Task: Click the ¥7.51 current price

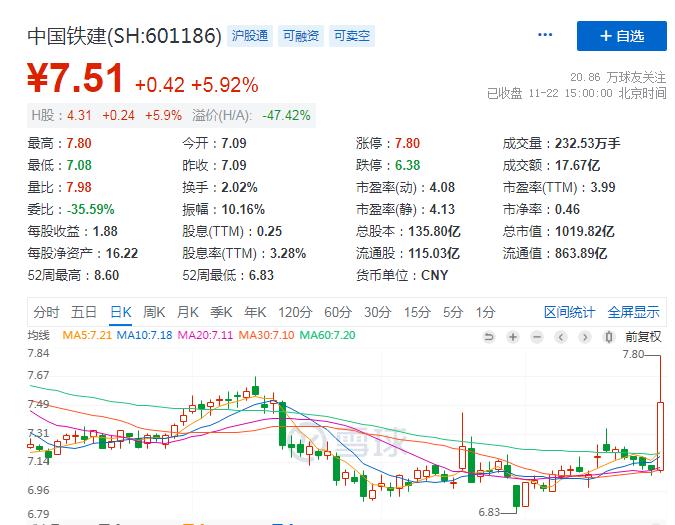Action: tap(75, 79)
